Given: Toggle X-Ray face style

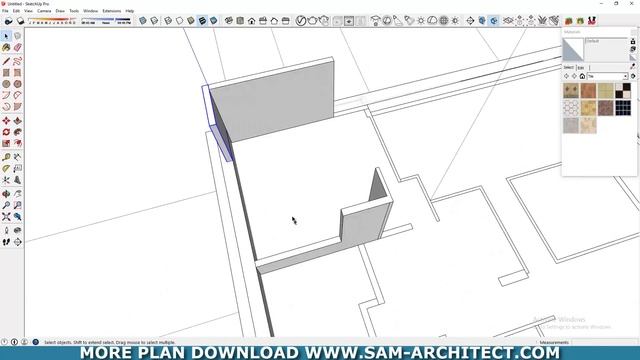Looking at the screenshot, I should coord(143,20).
